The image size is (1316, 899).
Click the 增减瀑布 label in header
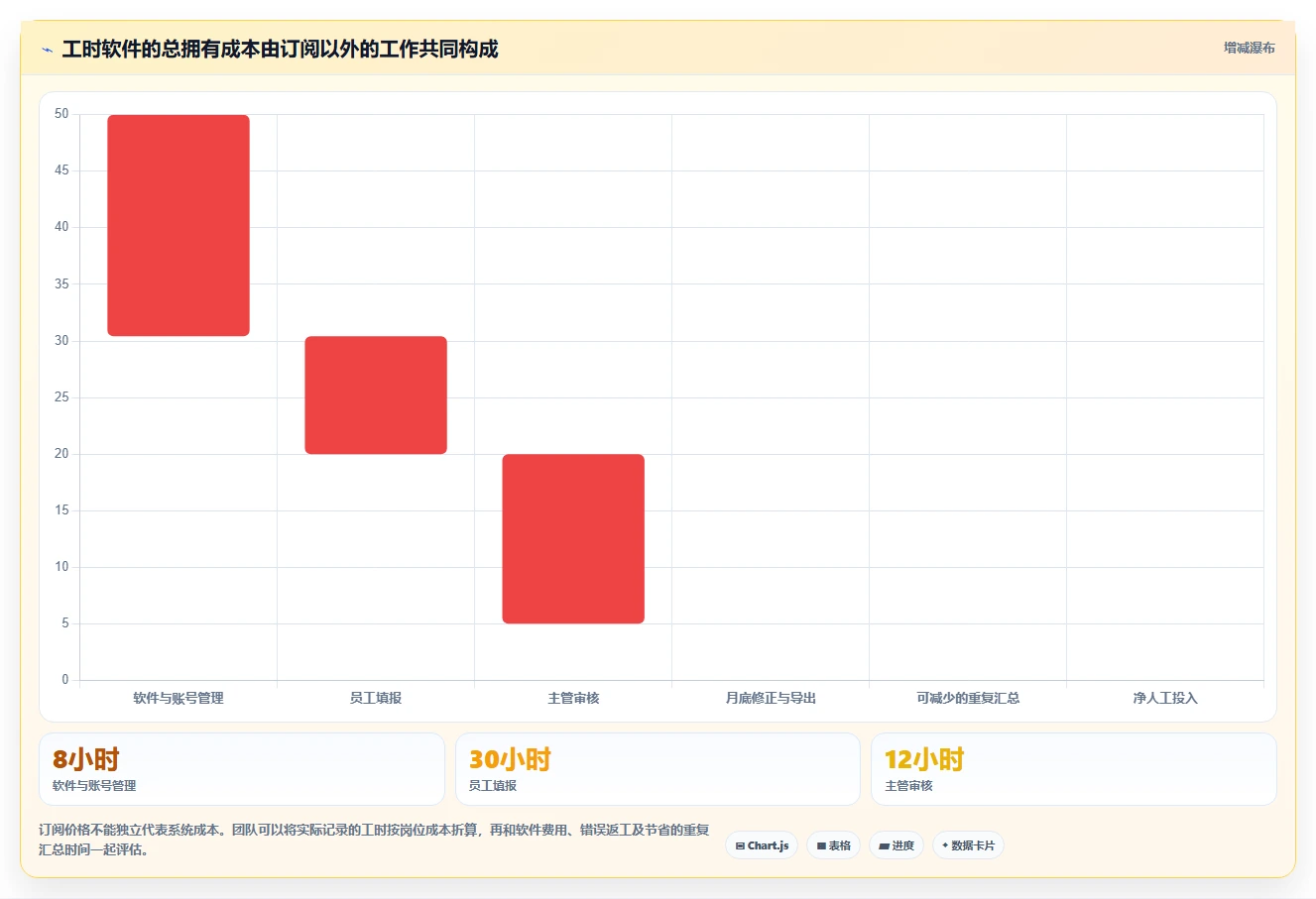1249,48
